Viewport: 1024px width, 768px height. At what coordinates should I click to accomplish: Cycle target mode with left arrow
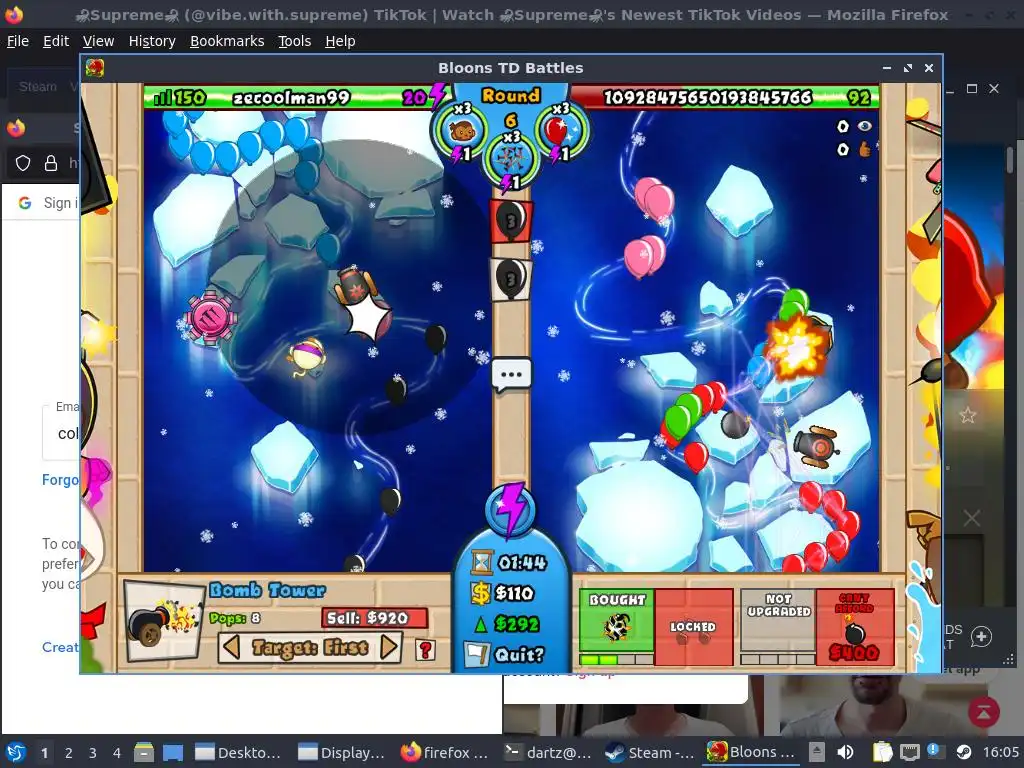tap(231, 648)
